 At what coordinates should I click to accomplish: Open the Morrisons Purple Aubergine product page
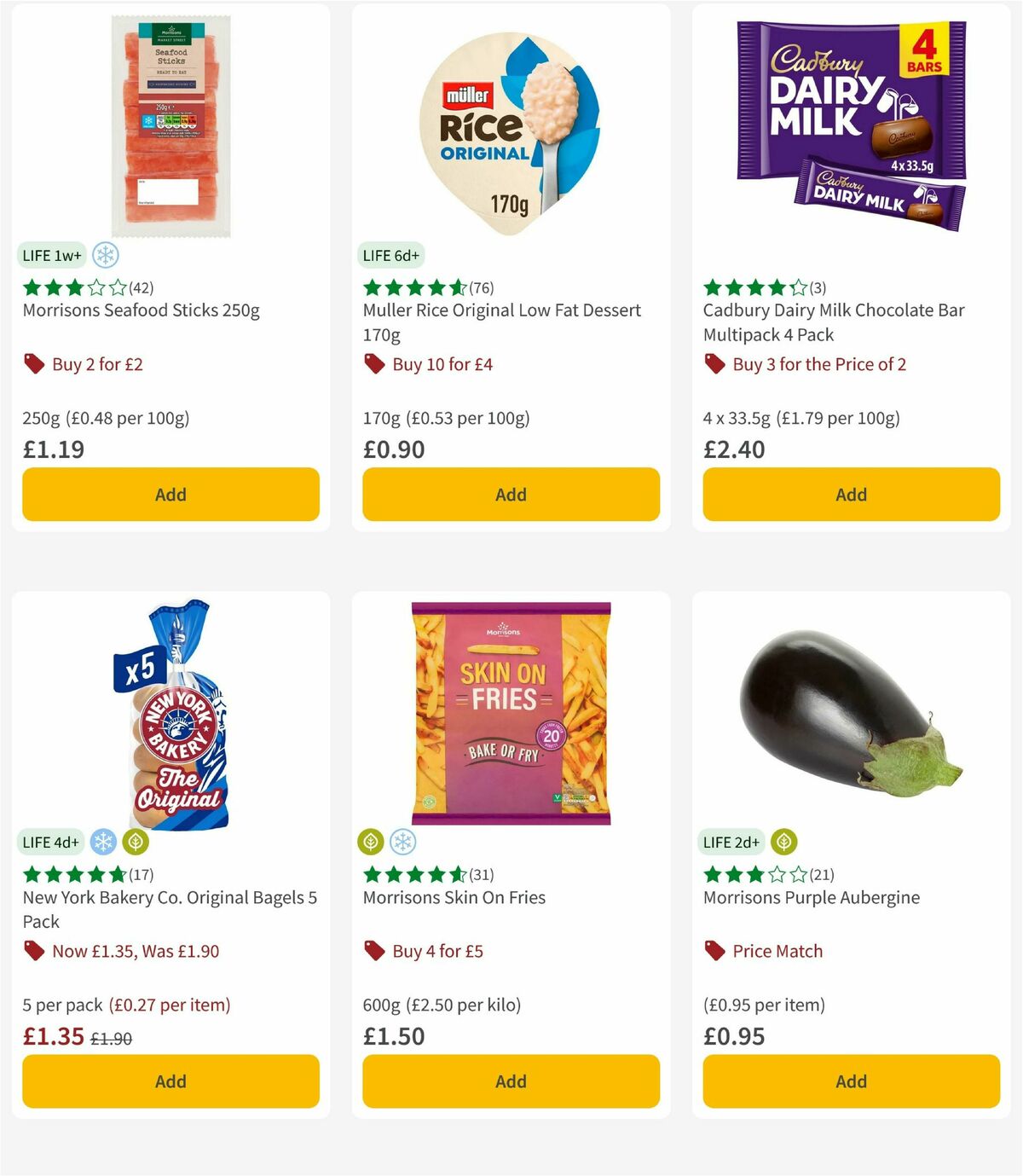(811, 897)
